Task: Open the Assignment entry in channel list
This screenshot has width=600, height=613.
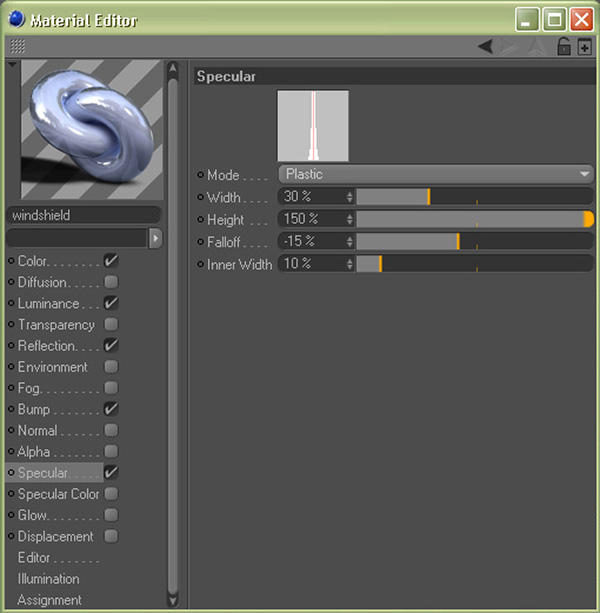Action: point(49,600)
